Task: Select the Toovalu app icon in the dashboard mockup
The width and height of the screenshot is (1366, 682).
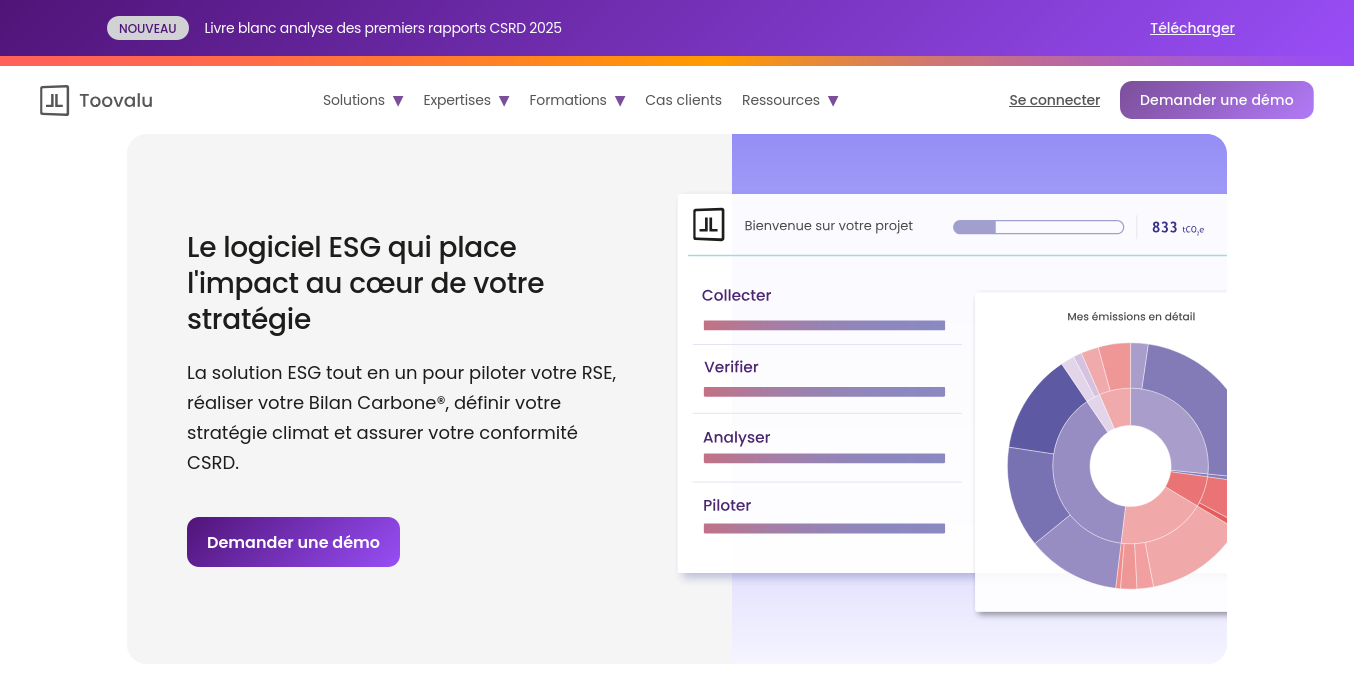Action: coord(709,224)
